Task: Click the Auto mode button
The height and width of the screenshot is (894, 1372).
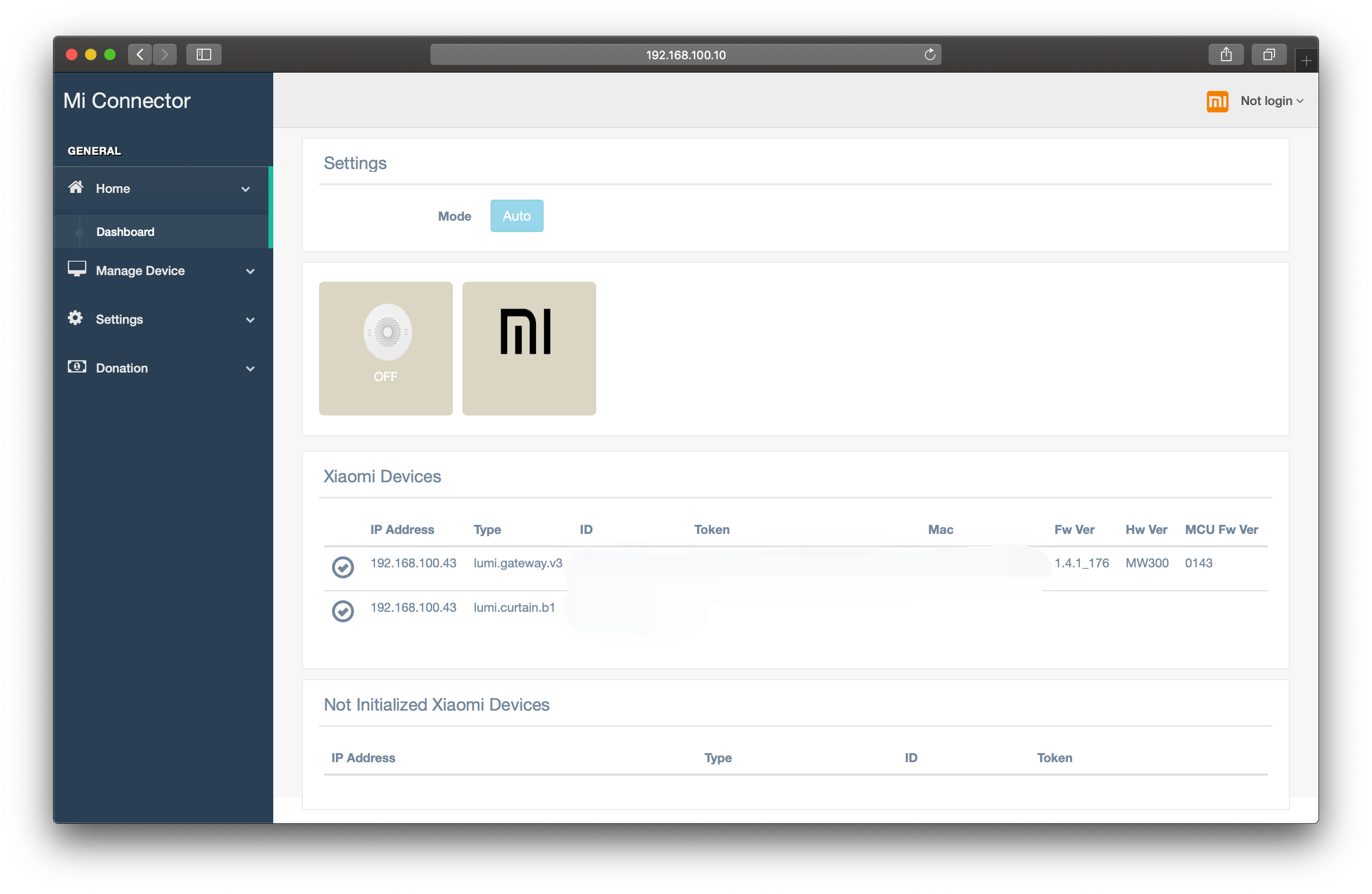Action: click(516, 216)
